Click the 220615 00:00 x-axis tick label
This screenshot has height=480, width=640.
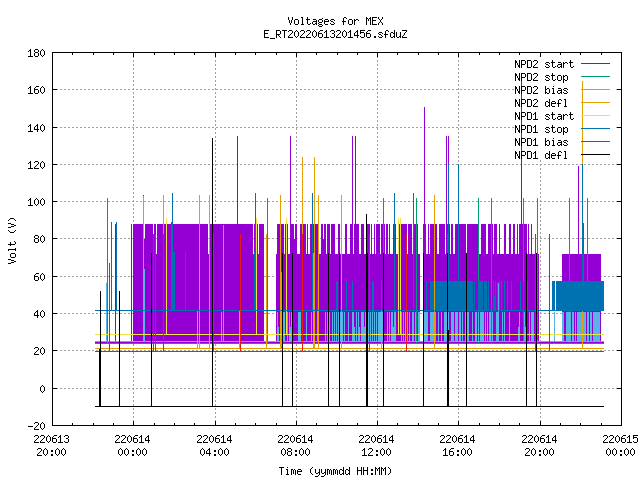point(620,446)
